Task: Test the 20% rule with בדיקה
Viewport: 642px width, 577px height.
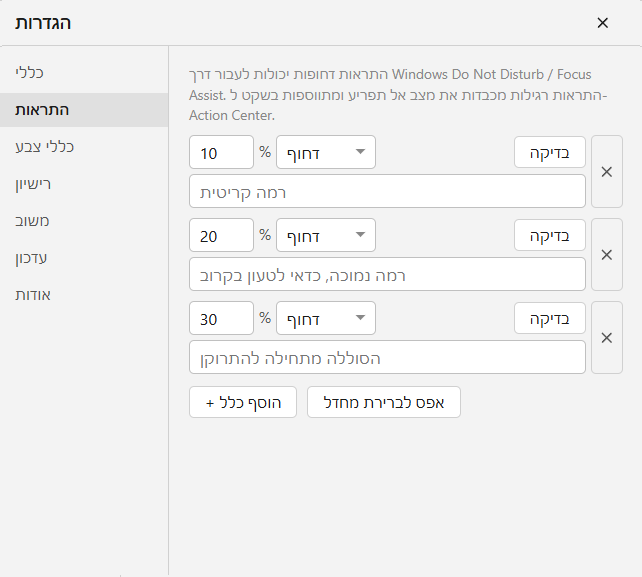Action: click(x=549, y=235)
